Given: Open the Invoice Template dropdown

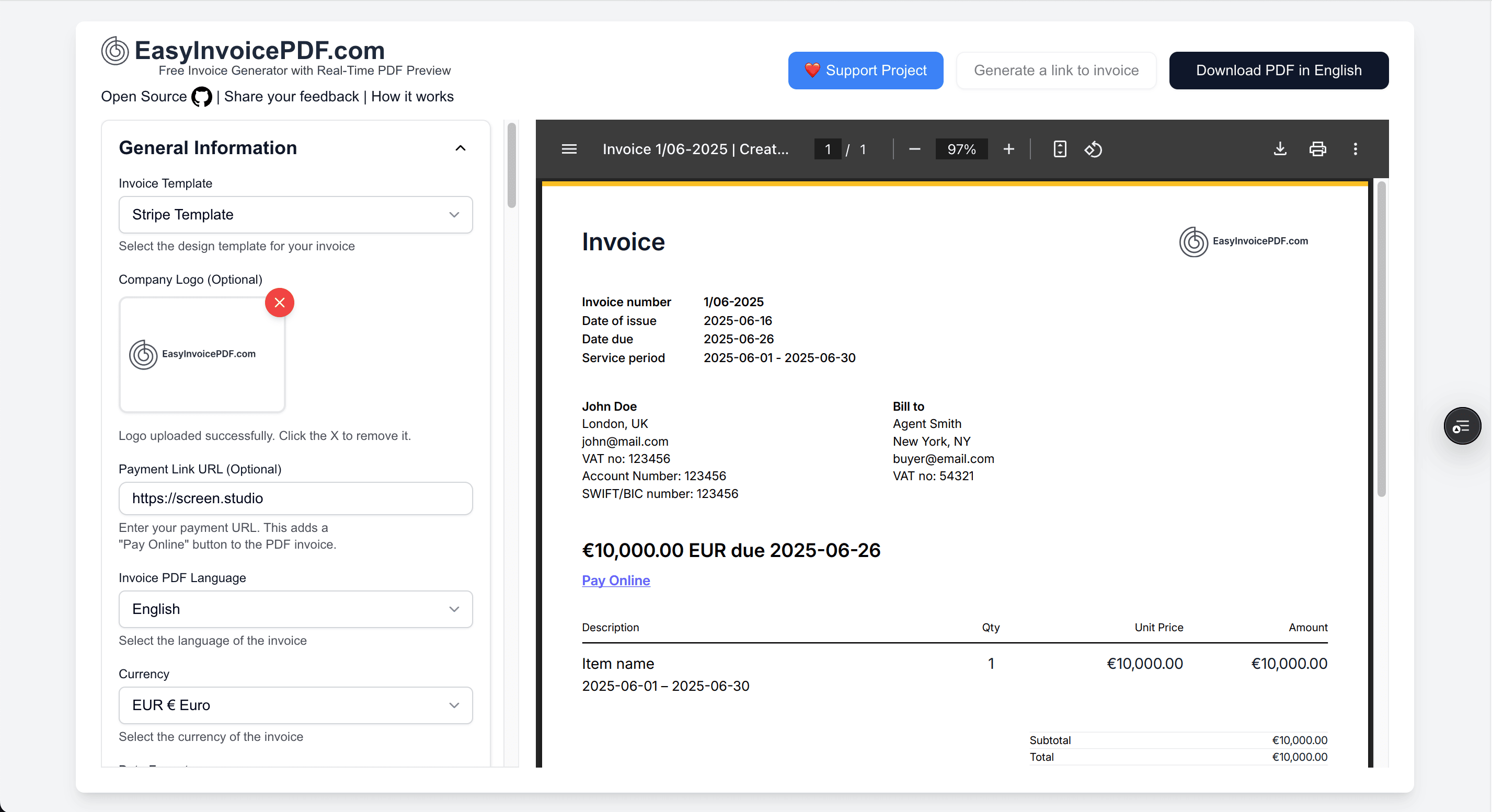Looking at the screenshot, I should (295, 215).
